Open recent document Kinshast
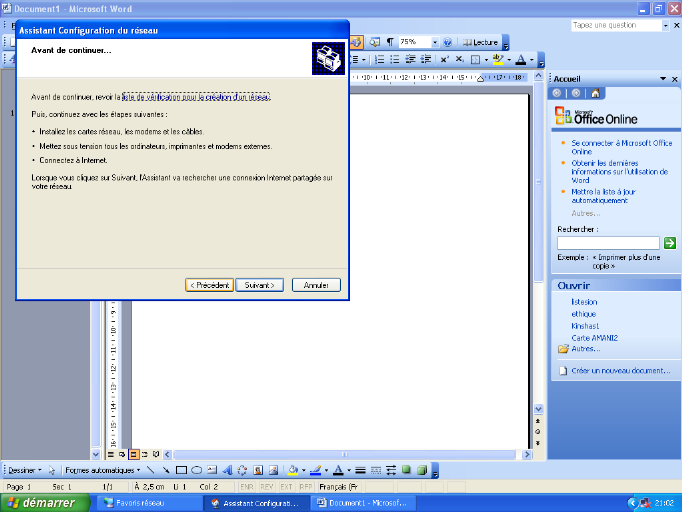 (585, 326)
